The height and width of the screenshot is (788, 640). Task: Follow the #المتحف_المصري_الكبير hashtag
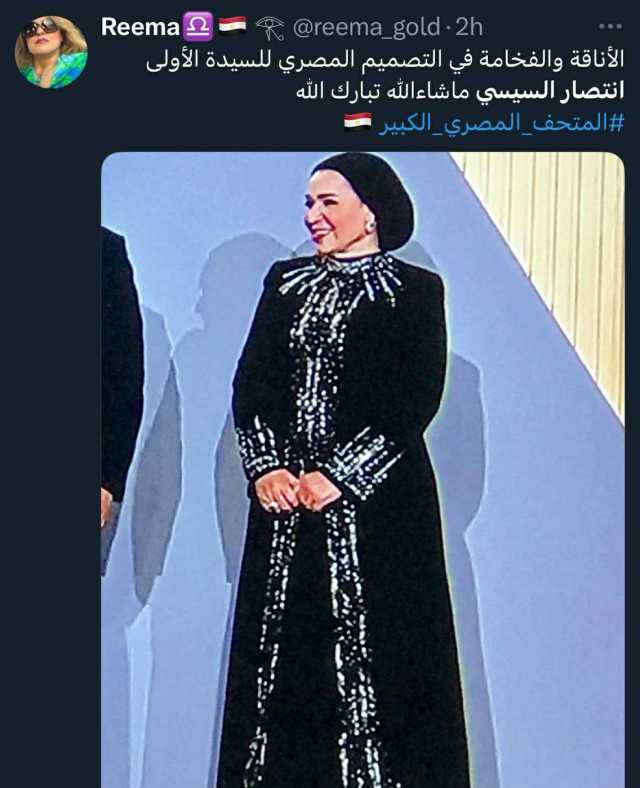pos(501,124)
